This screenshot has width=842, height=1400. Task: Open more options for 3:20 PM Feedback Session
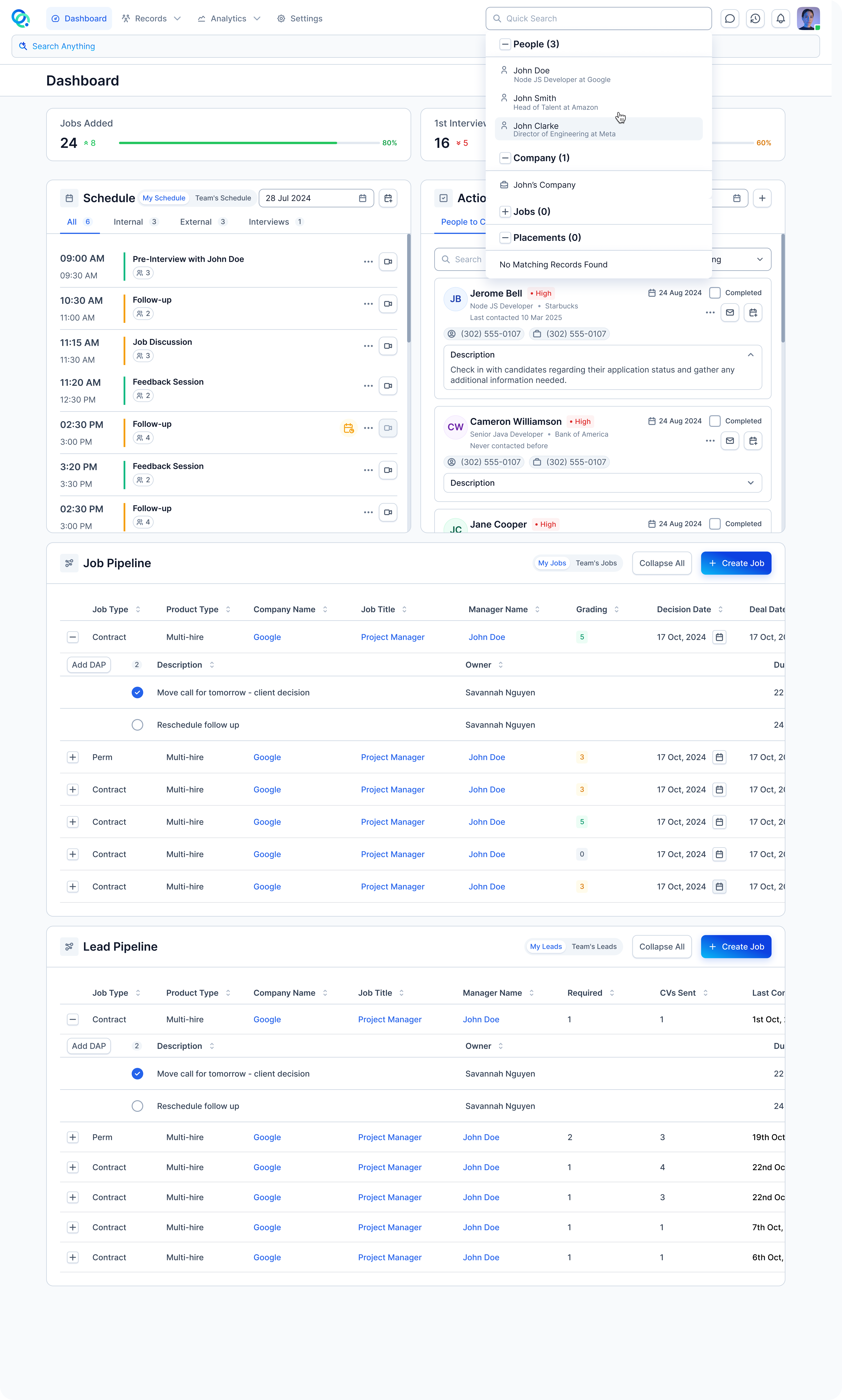pos(368,470)
